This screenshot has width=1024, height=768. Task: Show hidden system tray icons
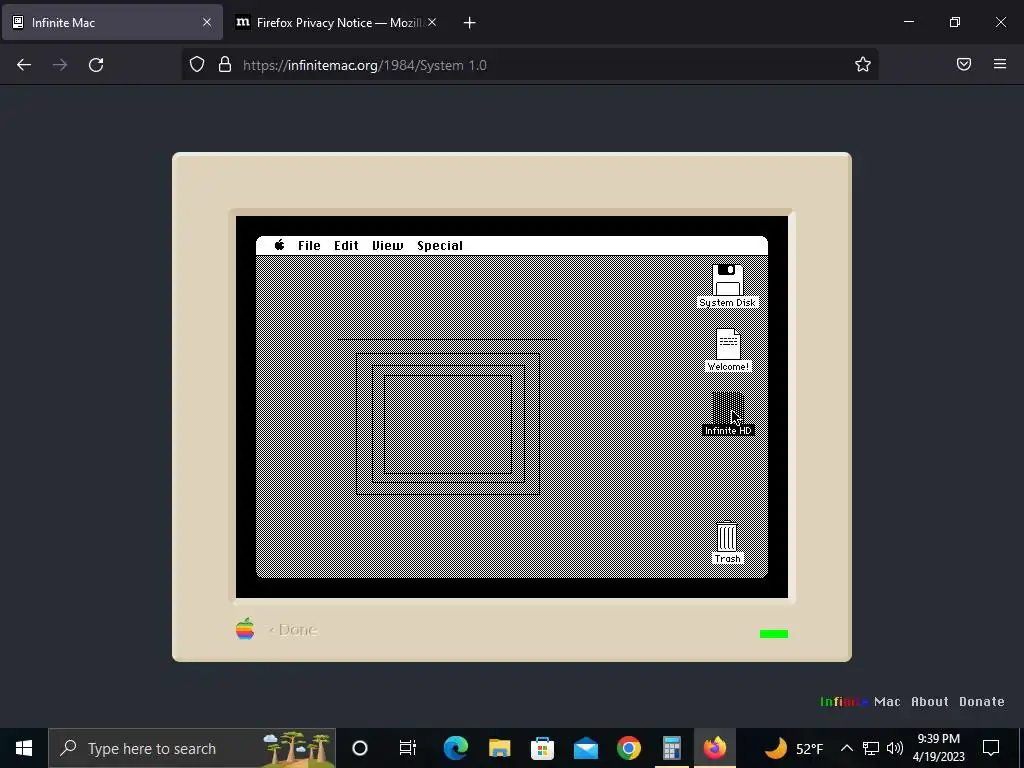[846, 748]
